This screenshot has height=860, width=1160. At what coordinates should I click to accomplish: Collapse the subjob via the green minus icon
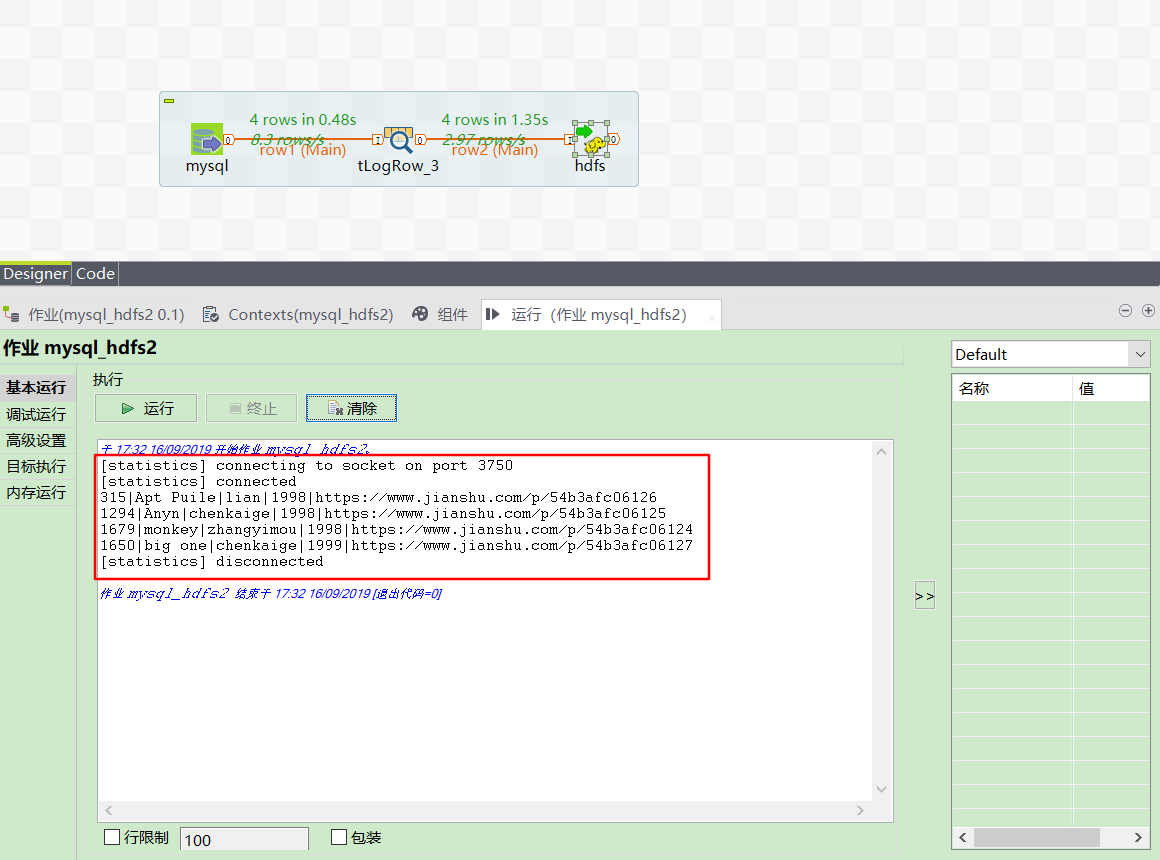168,101
